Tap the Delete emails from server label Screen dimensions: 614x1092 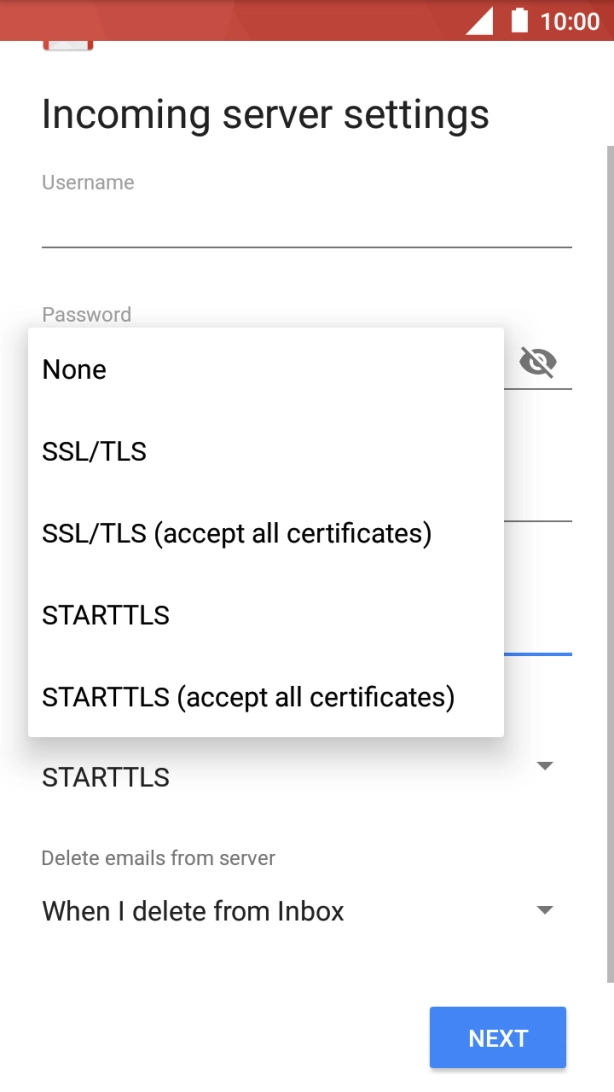click(x=158, y=858)
